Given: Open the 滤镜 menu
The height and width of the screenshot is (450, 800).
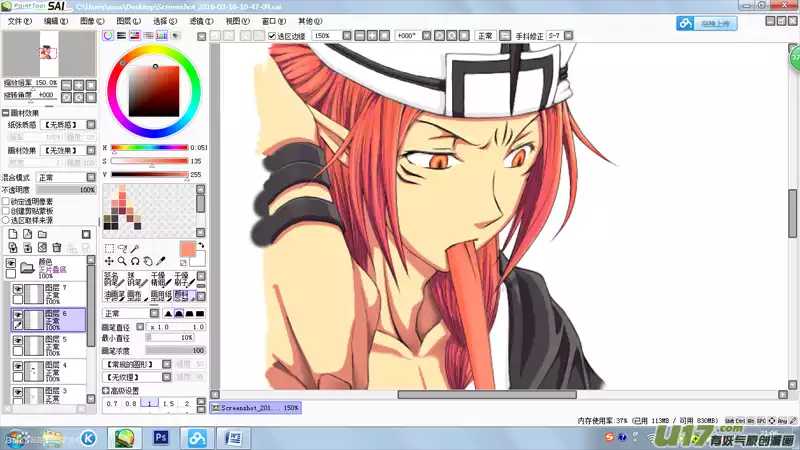Looking at the screenshot, I should (x=201, y=21).
